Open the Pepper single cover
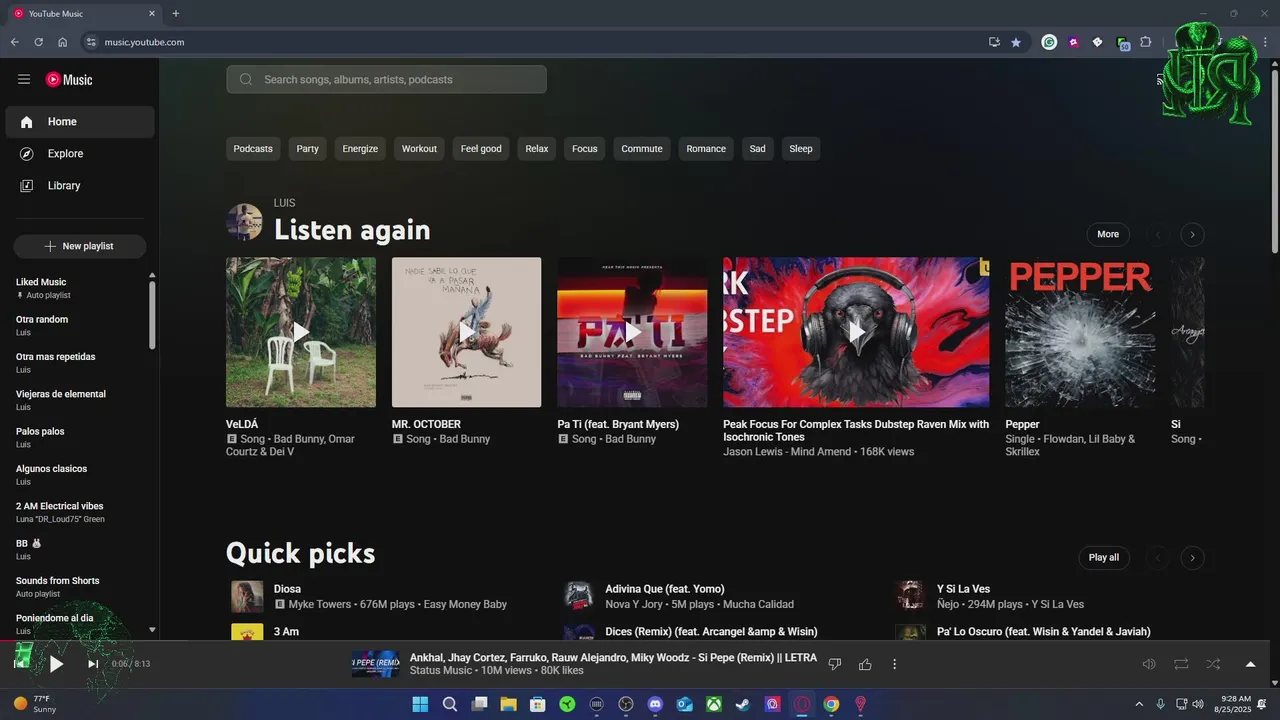Image resolution: width=1280 pixels, height=720 pixels. [x=1080, y=332]
